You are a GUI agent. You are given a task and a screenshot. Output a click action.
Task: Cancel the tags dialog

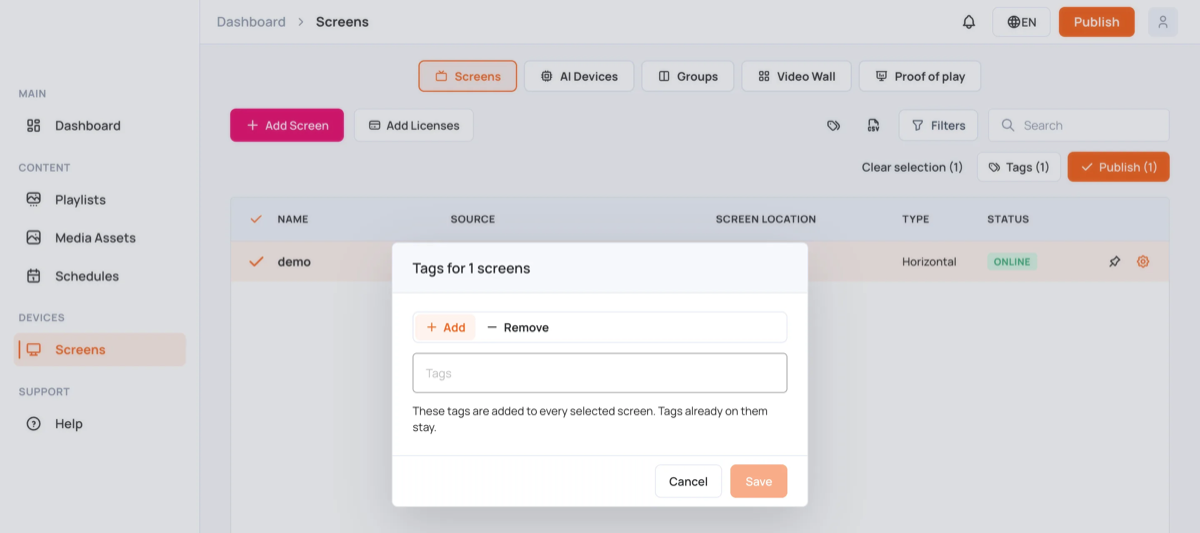point(688,481)
